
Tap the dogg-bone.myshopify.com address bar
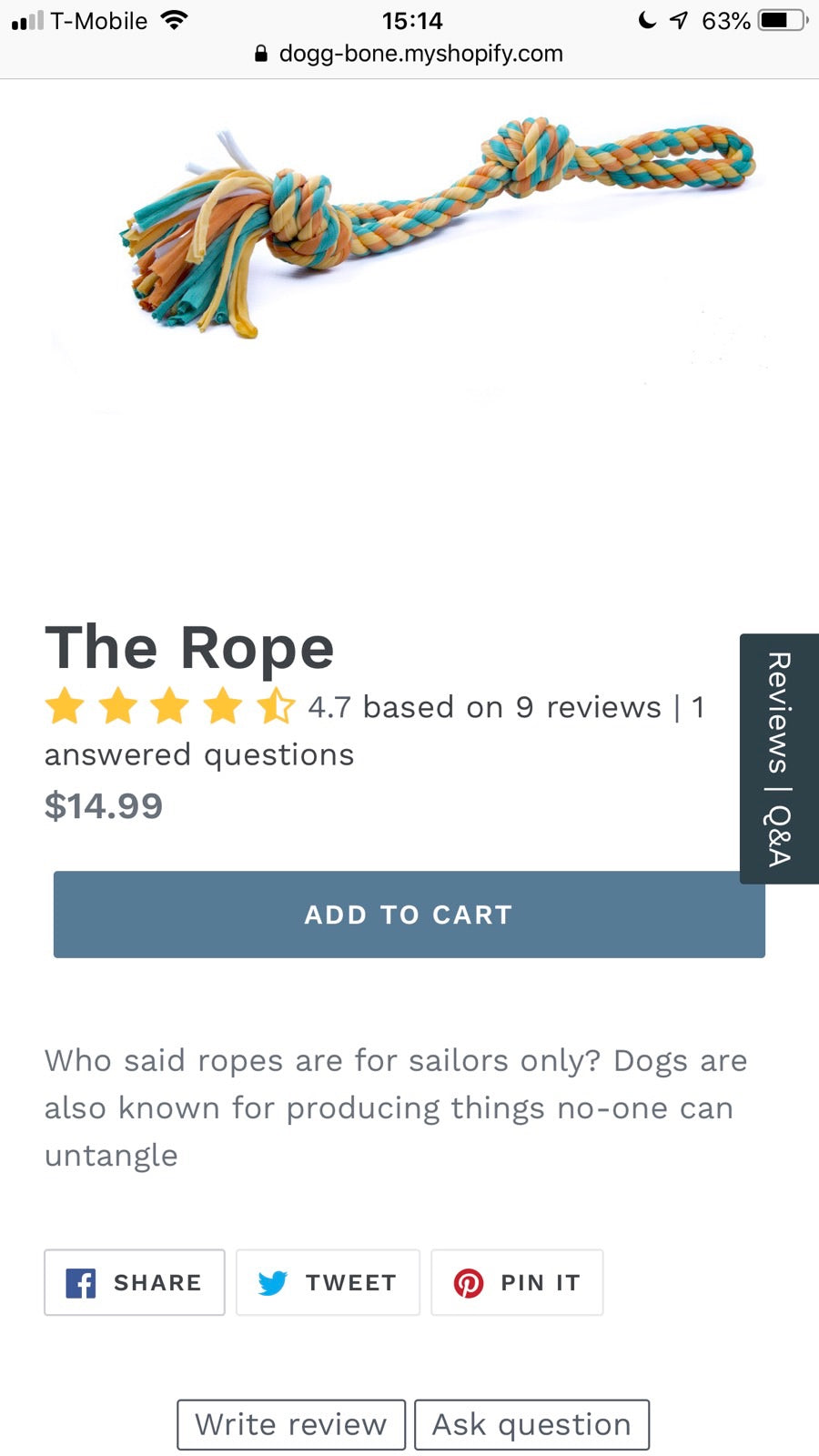[x=409, y=54]
